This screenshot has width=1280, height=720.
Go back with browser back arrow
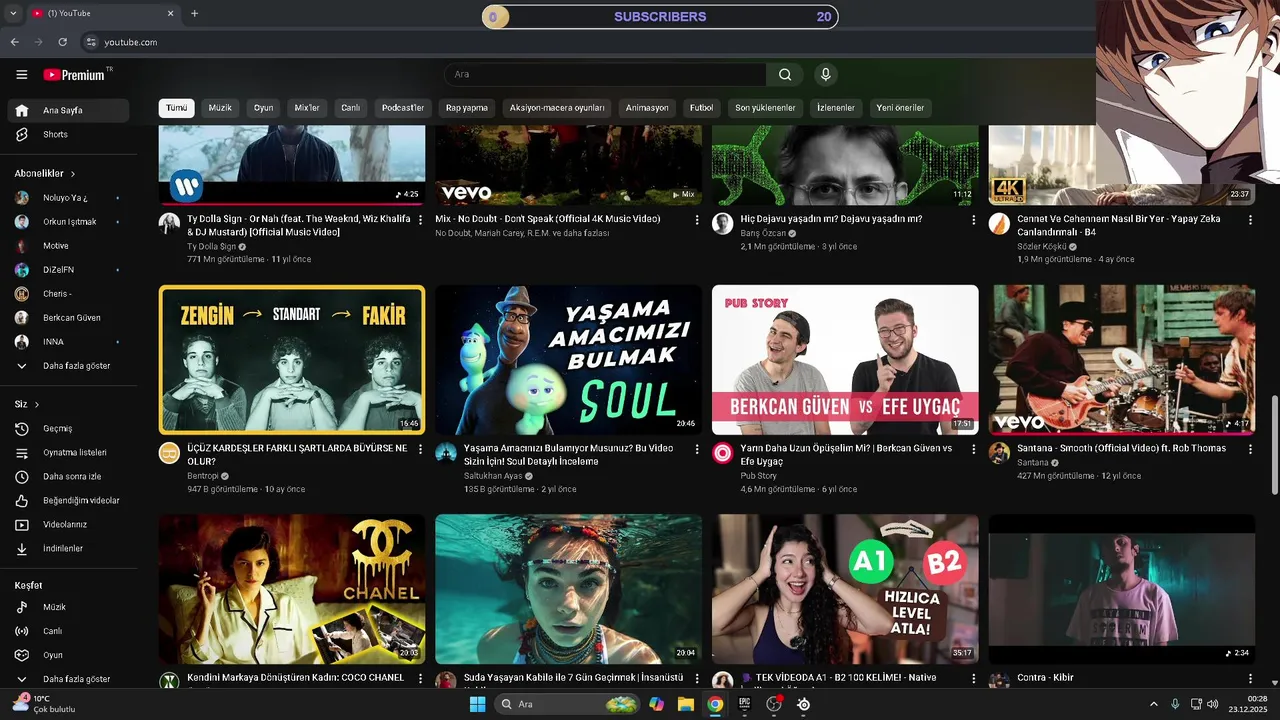[14, 42]
